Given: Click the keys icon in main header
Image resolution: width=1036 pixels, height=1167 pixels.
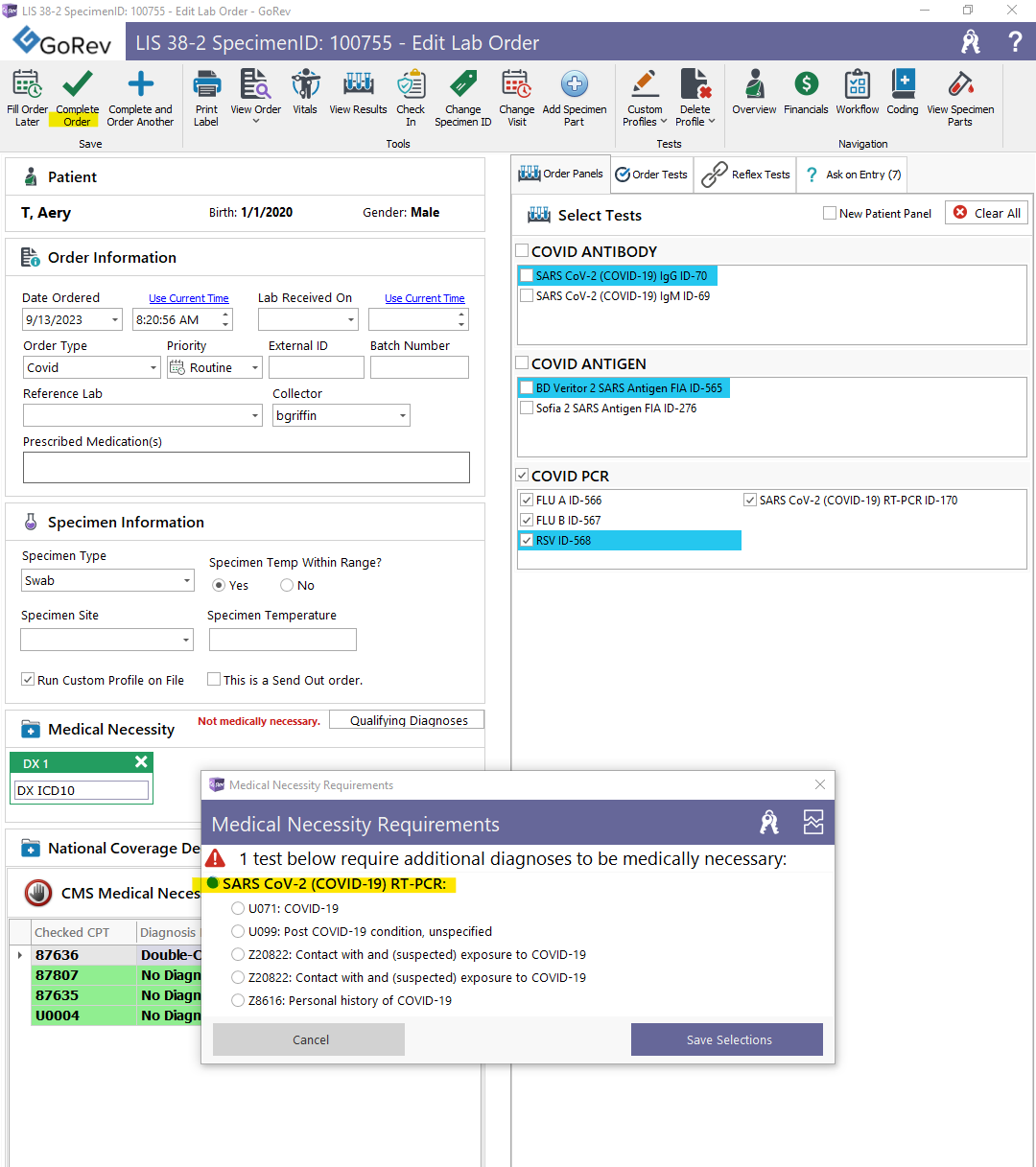Looking at the screenshot, I should tap(971, 41).
